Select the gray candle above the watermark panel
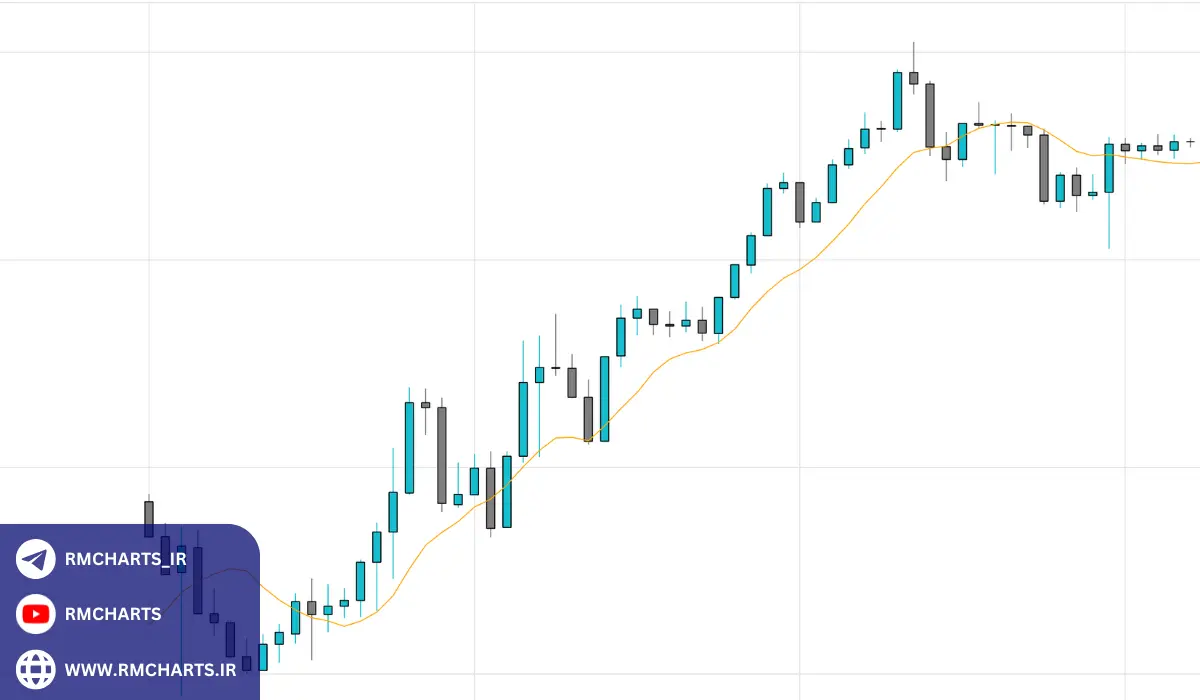The width and height of the screenshot is (1200, 700). (x=149, y=517)
